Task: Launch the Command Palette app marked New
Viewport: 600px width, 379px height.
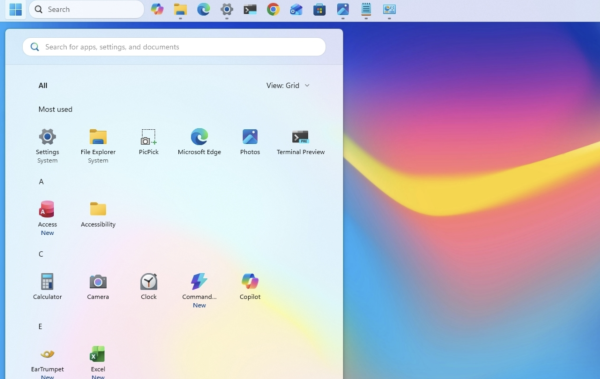Action: tap(199, 290)
